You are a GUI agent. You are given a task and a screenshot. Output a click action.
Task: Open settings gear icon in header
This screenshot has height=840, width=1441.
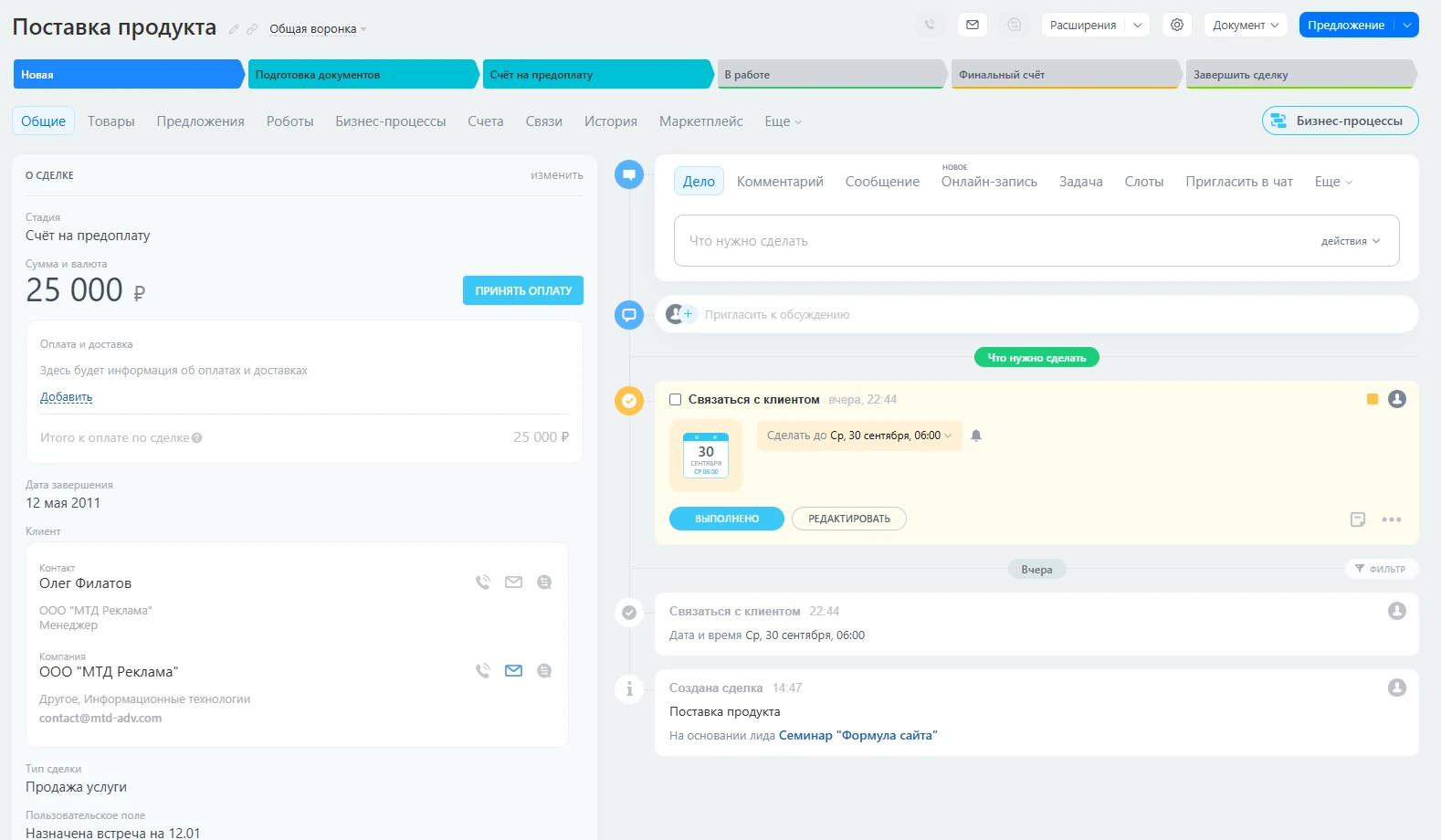pyautogui.click(x=1177, y=25)
